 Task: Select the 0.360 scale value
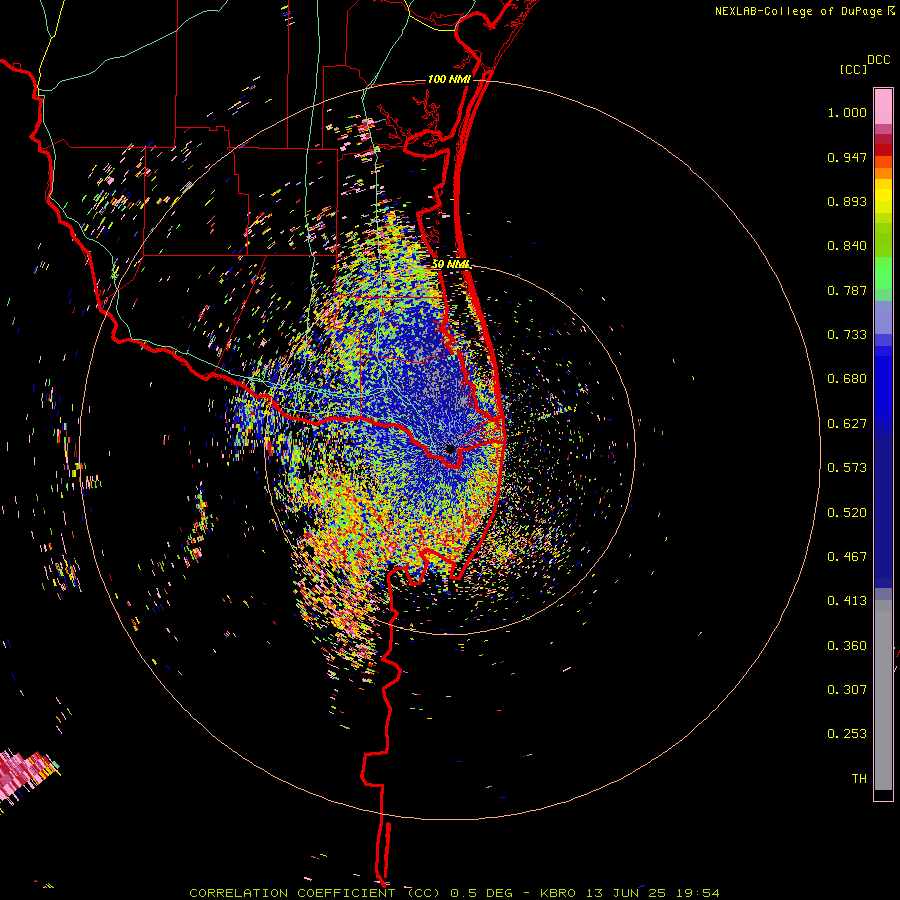847,646
